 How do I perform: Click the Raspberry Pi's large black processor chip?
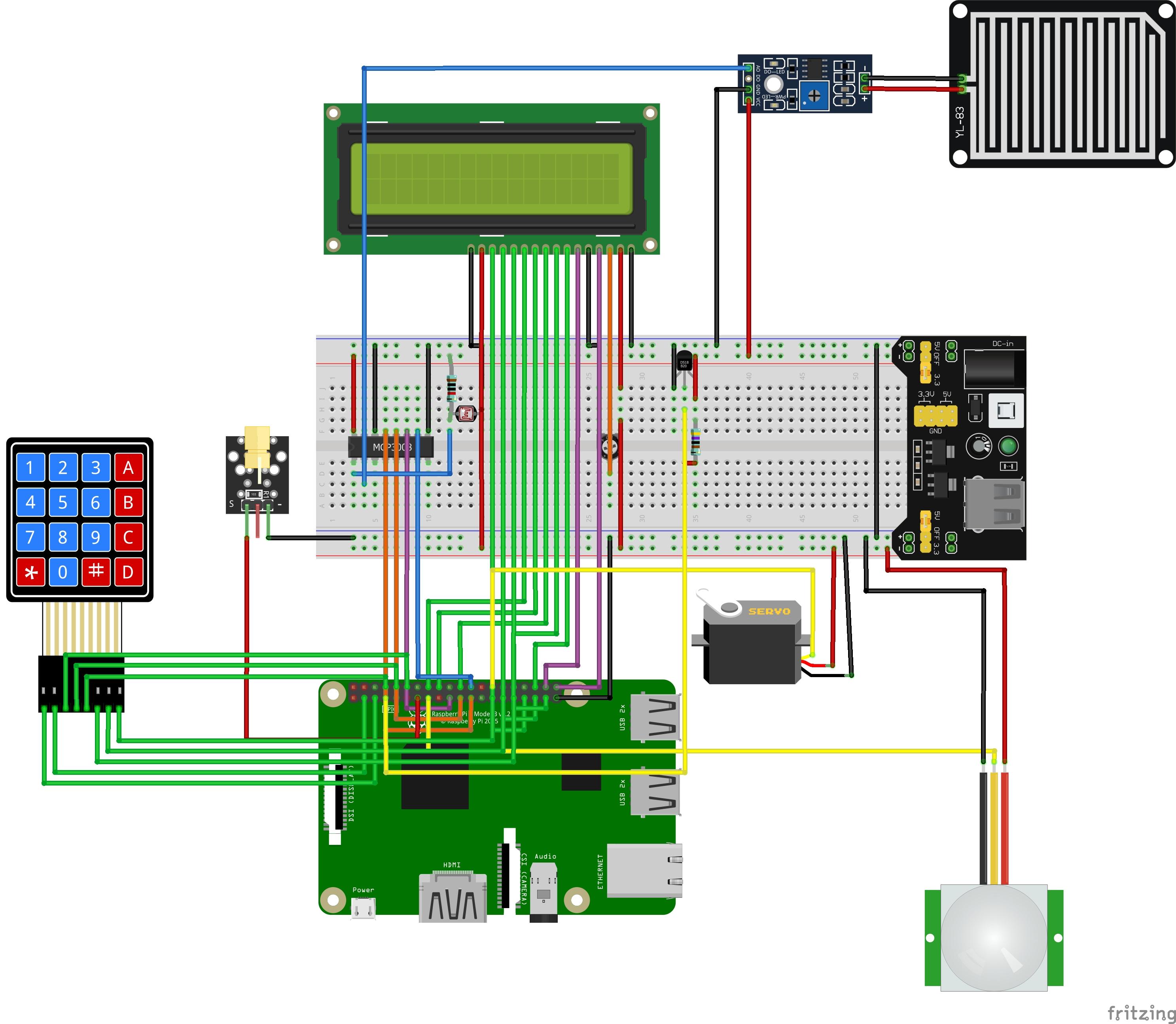(435, 776)
